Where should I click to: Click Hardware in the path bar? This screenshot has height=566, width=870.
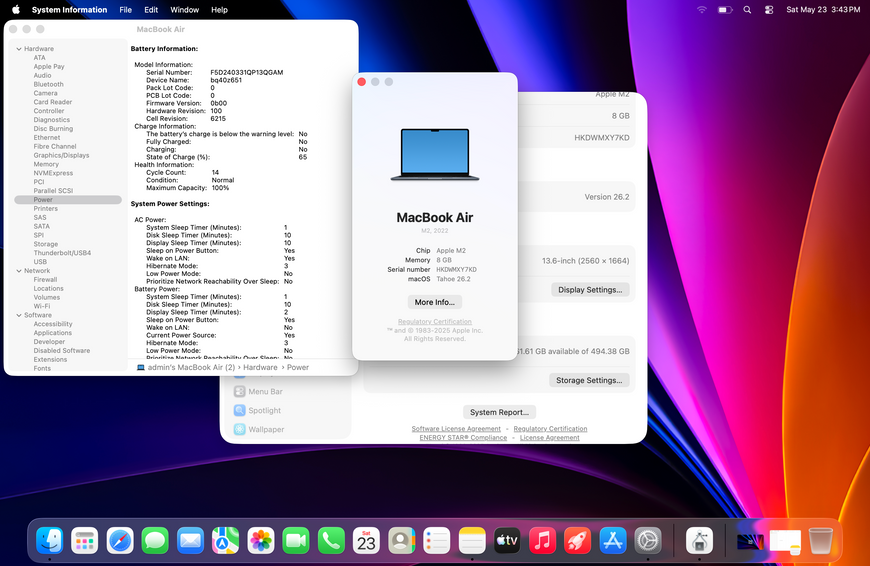[x=260, y=367]
